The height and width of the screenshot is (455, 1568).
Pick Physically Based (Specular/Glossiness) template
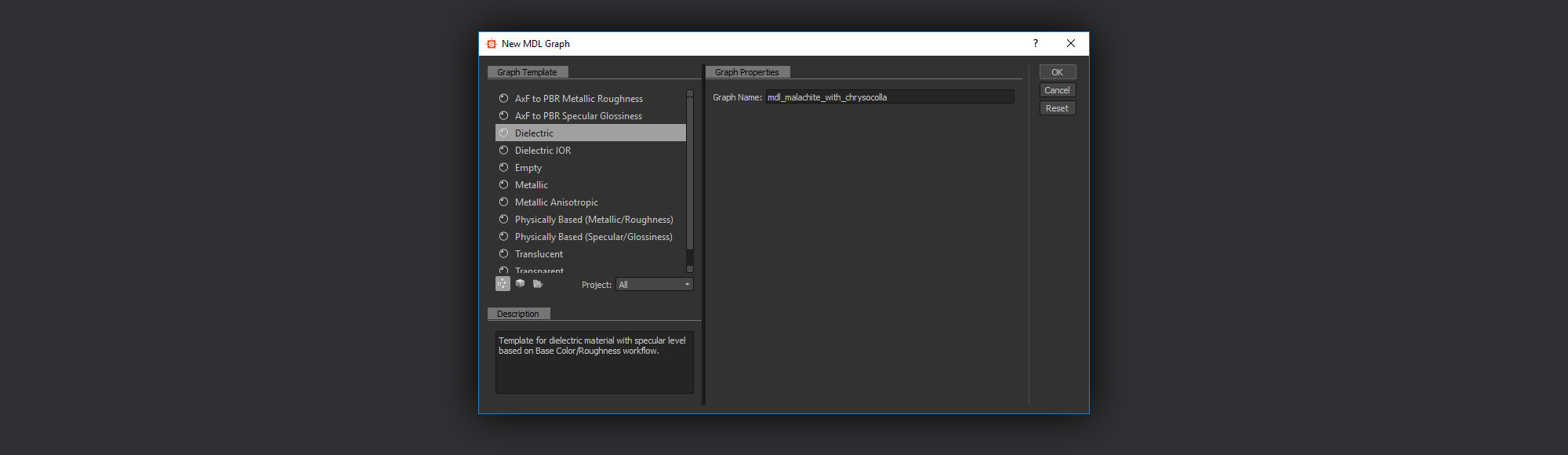click(x=590, y=237)
